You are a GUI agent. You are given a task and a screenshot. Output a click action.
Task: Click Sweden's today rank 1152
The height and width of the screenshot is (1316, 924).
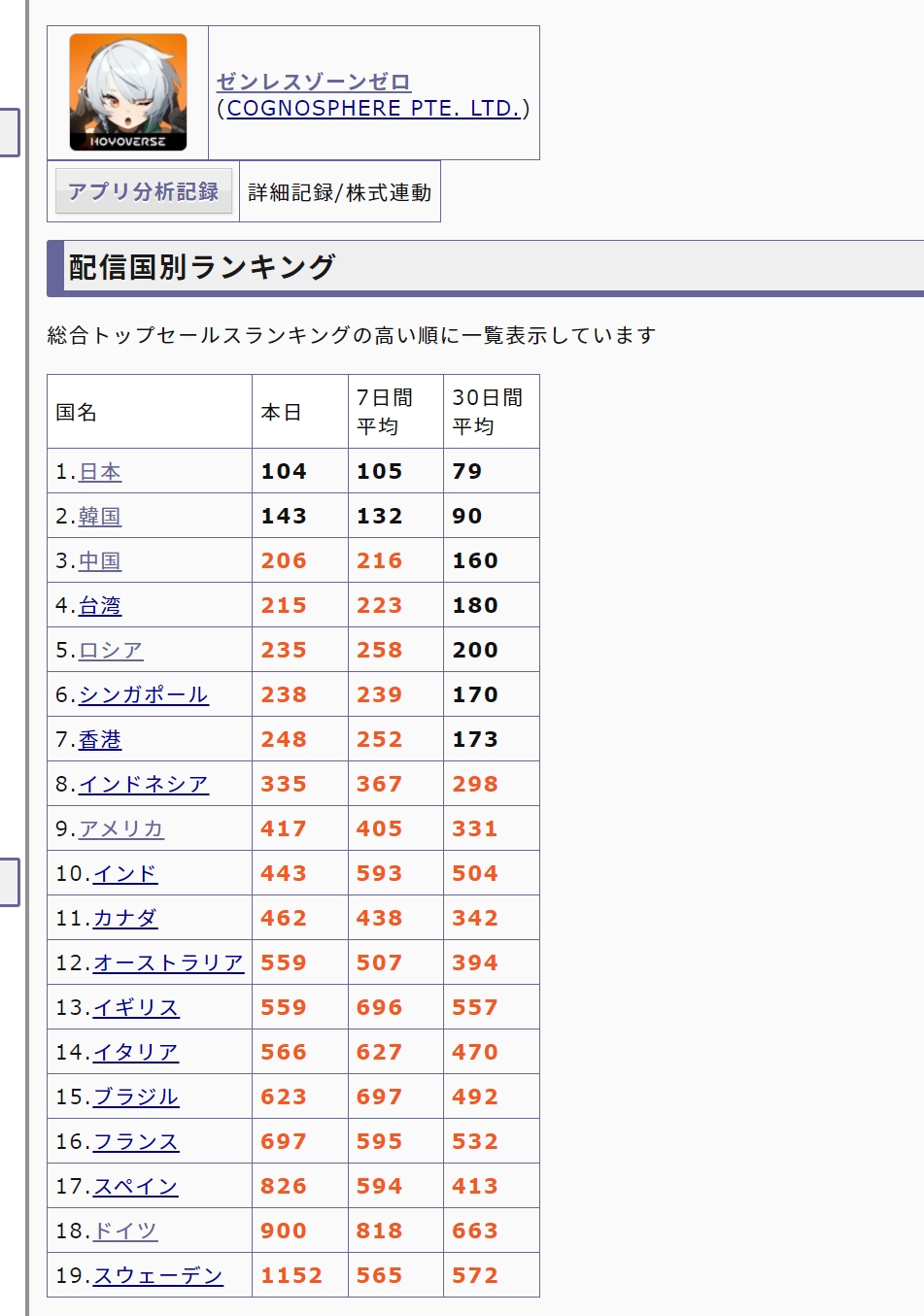point(291,1276)
